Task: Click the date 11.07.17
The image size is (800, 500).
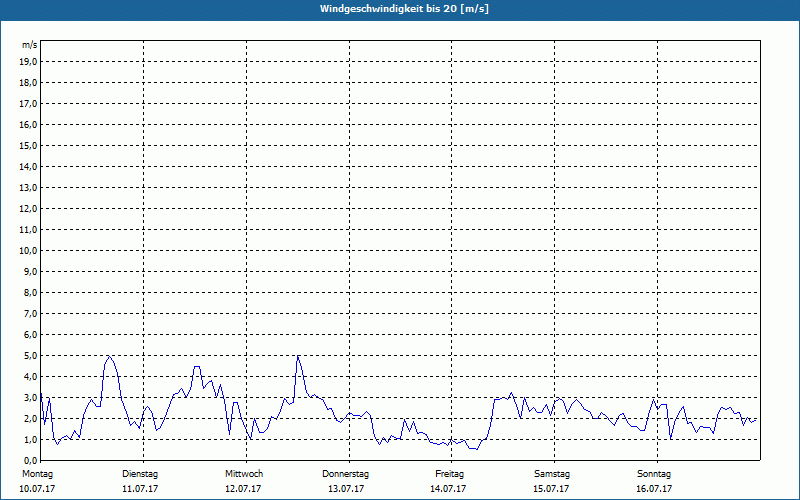Action: click(140, 489)
